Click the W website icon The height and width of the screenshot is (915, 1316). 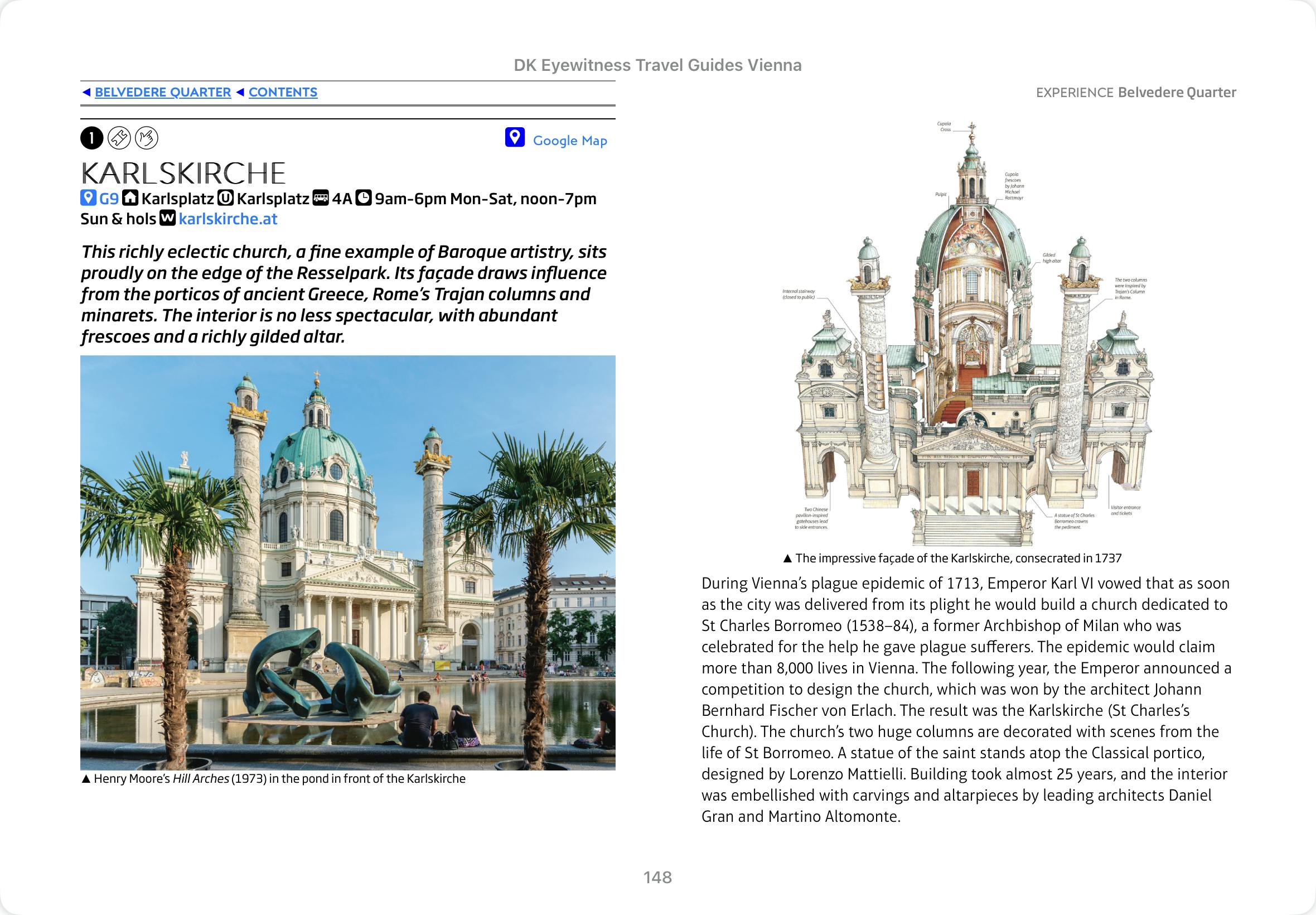(167, 219)
